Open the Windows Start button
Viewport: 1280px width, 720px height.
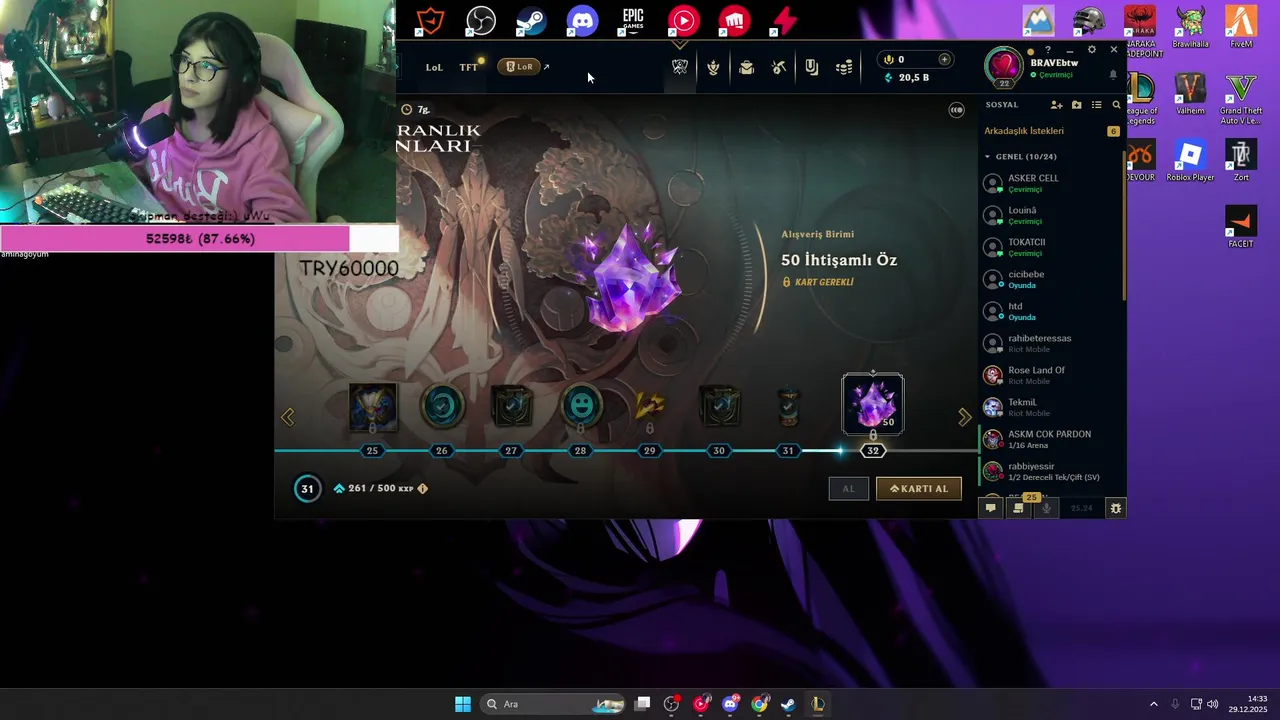[463, 704]
